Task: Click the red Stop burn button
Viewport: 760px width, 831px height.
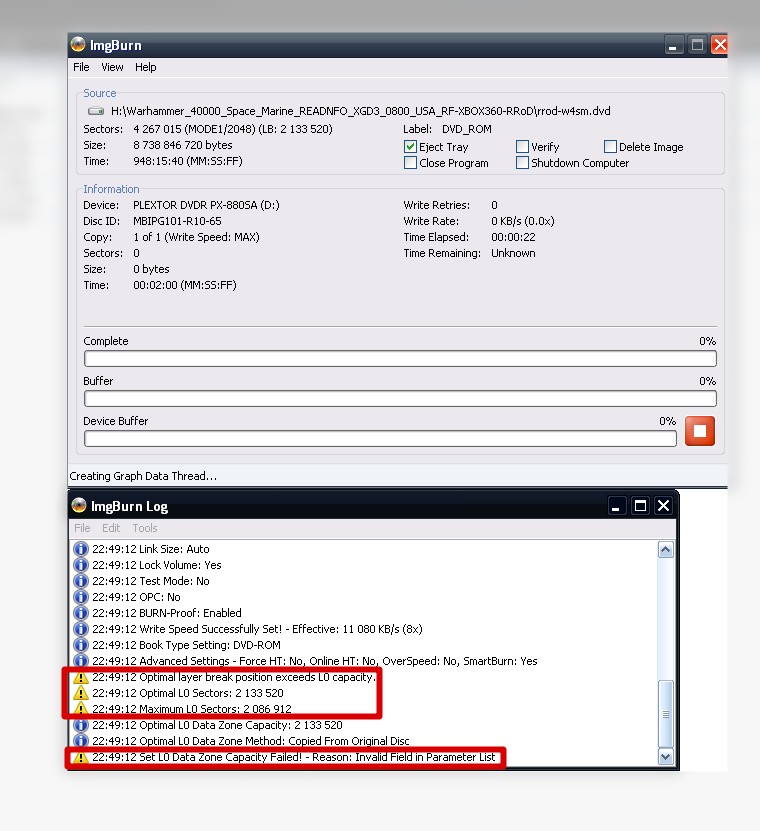Action: click(x=700, y=431)
